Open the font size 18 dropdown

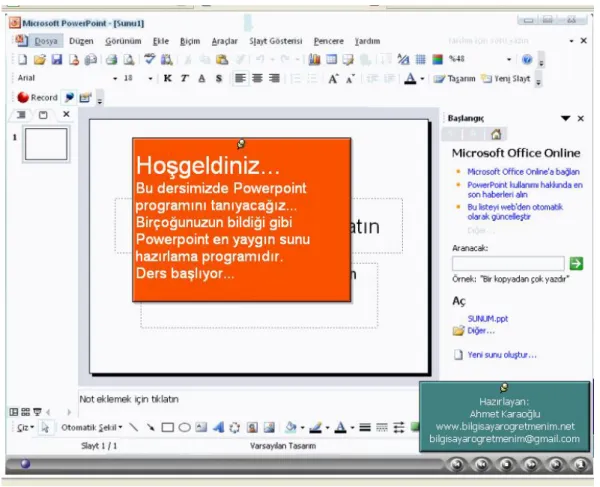pos(150,78)
